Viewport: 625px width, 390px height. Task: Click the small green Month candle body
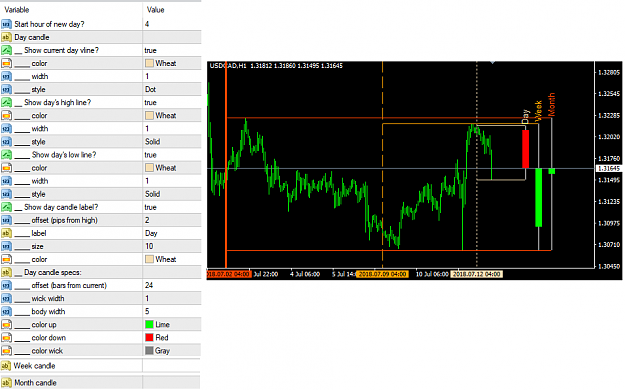pos(552,171)
